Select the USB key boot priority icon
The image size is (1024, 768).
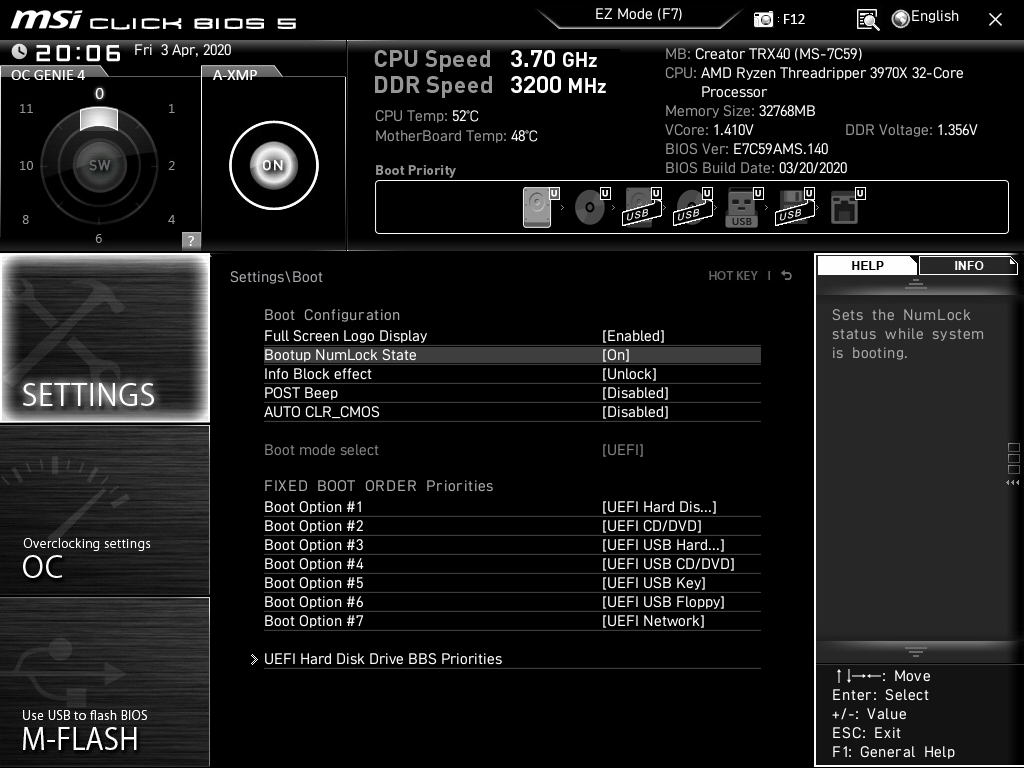[744, 207]
